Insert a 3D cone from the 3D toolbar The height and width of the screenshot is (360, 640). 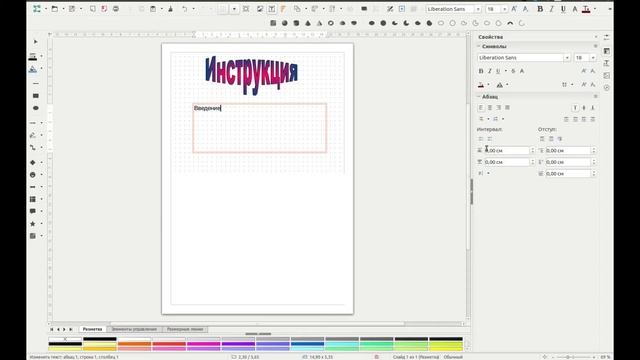pos(308,23)
